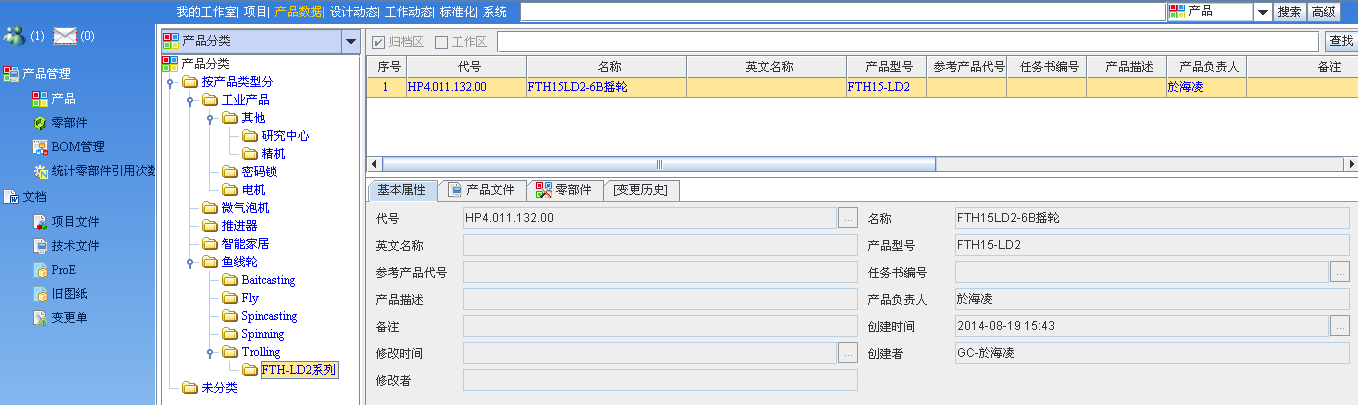Click the 产品管理 section icon

[11, 74]
